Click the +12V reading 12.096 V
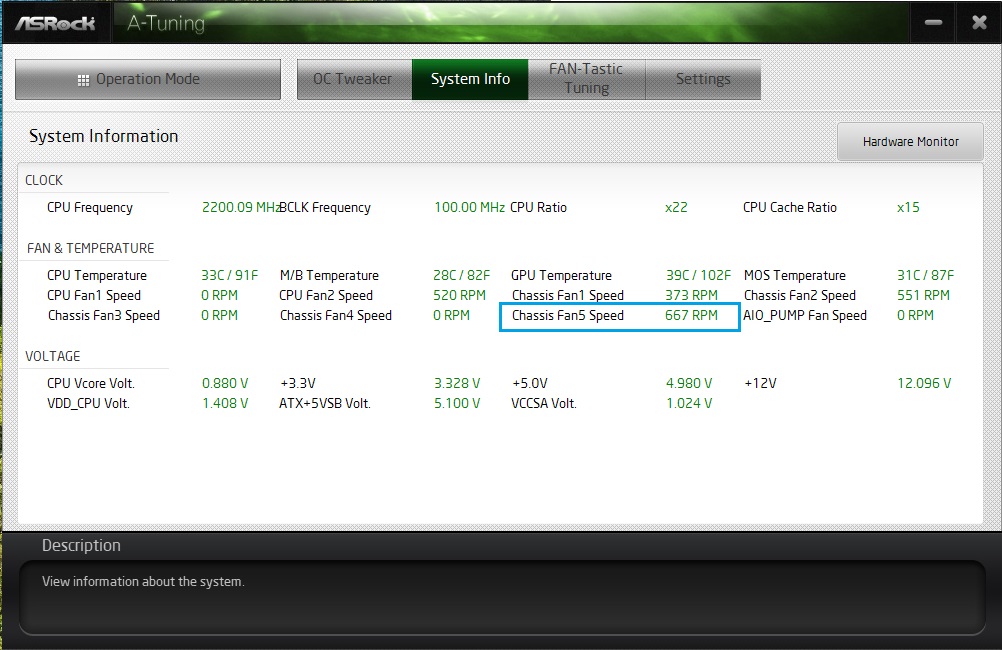Screen dimensions: 1002x650 924,383
